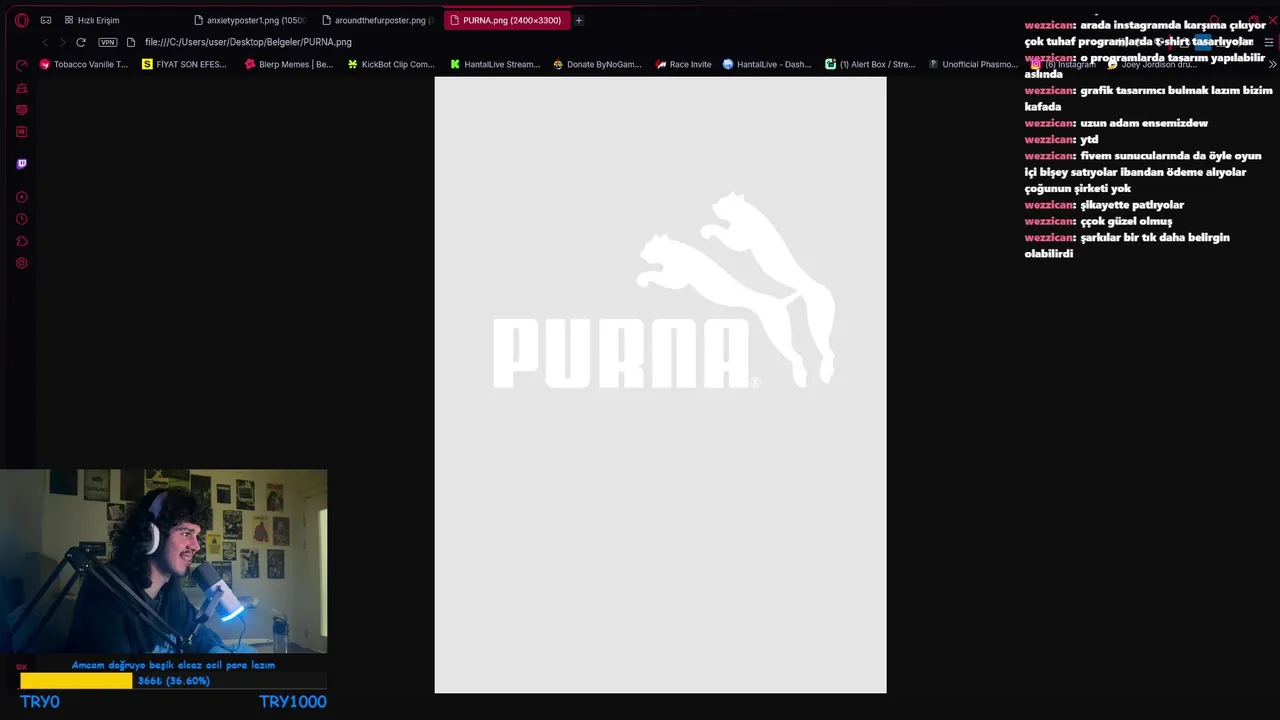Image resolution: width=1280 pixels, height=720 pixels.
Task: Go forward to next page
Action: click(62, 42)
